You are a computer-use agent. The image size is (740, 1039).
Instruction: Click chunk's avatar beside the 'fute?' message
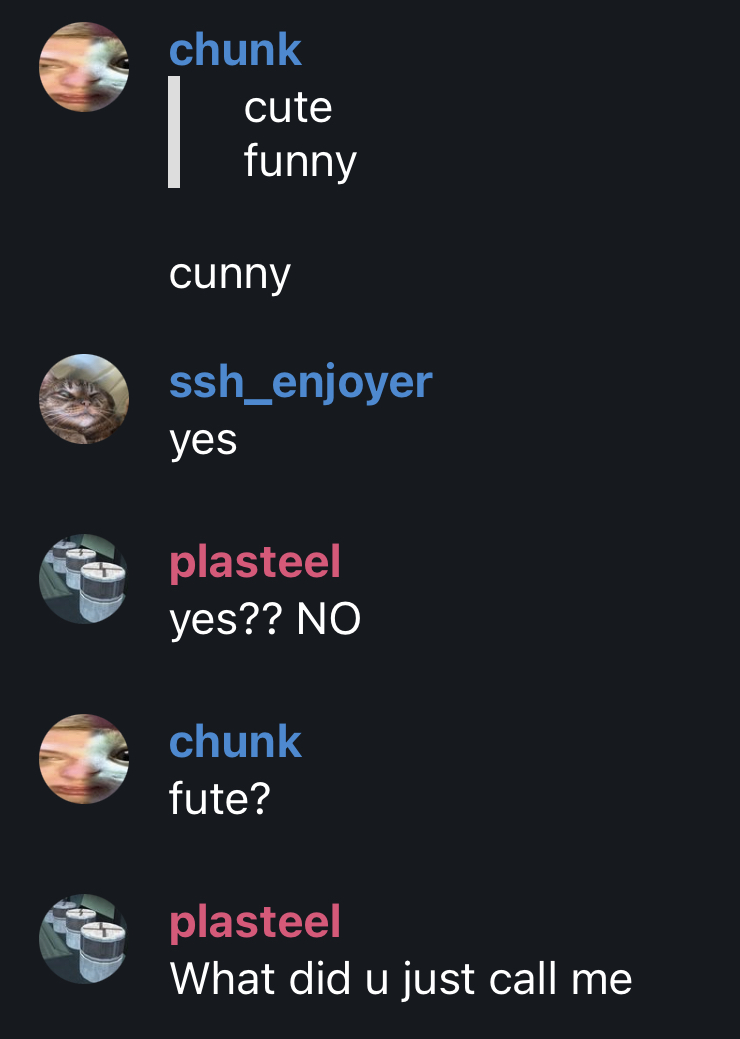click(84, 759)
